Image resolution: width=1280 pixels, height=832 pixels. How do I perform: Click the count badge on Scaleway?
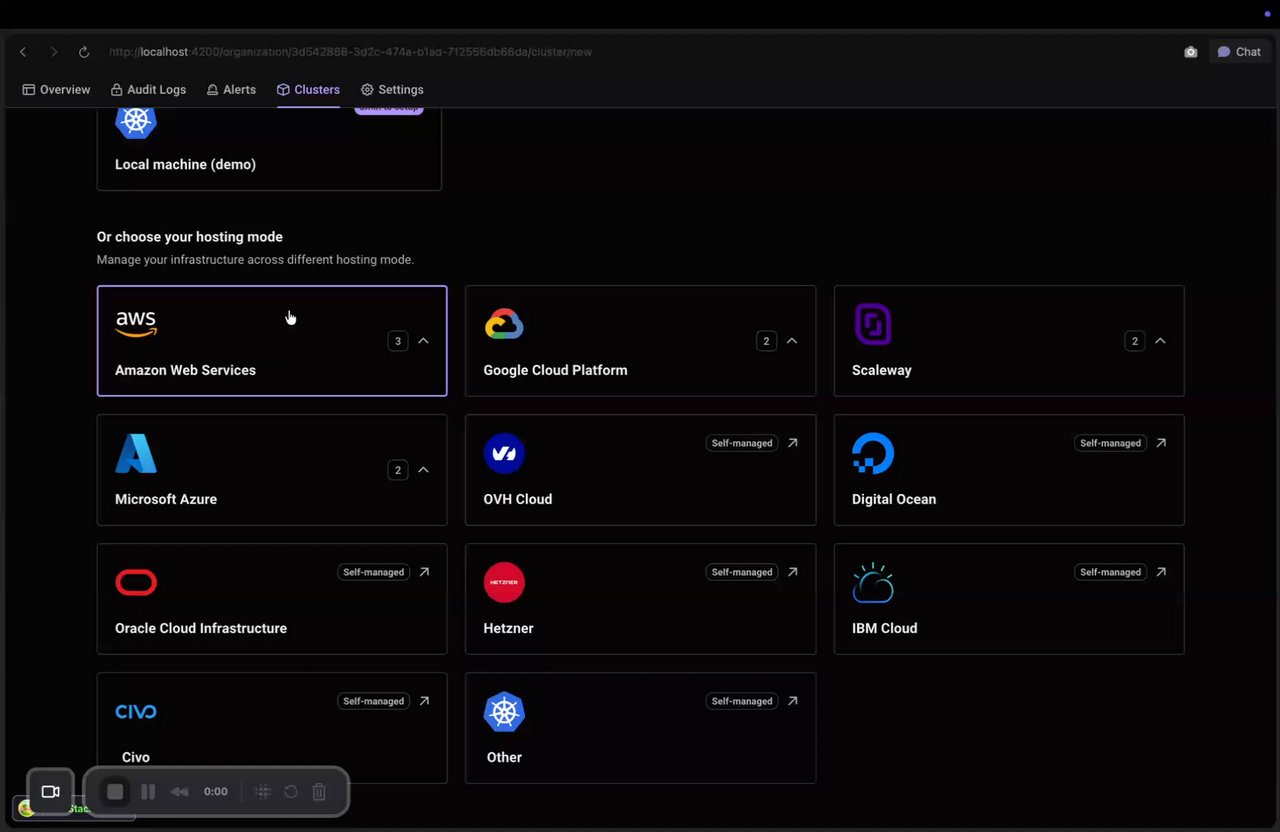[x=1135, y=341]
